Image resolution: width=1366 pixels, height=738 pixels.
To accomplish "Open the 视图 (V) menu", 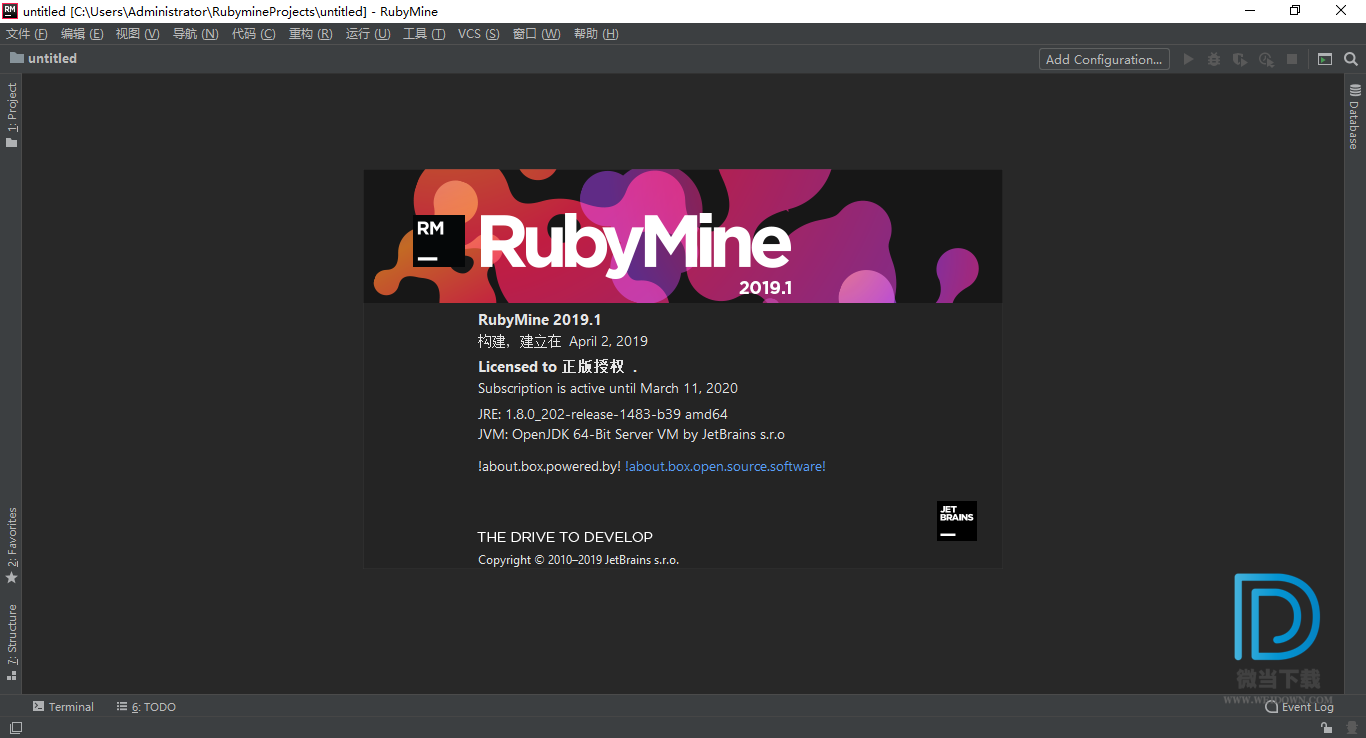I will coord(138,34).
